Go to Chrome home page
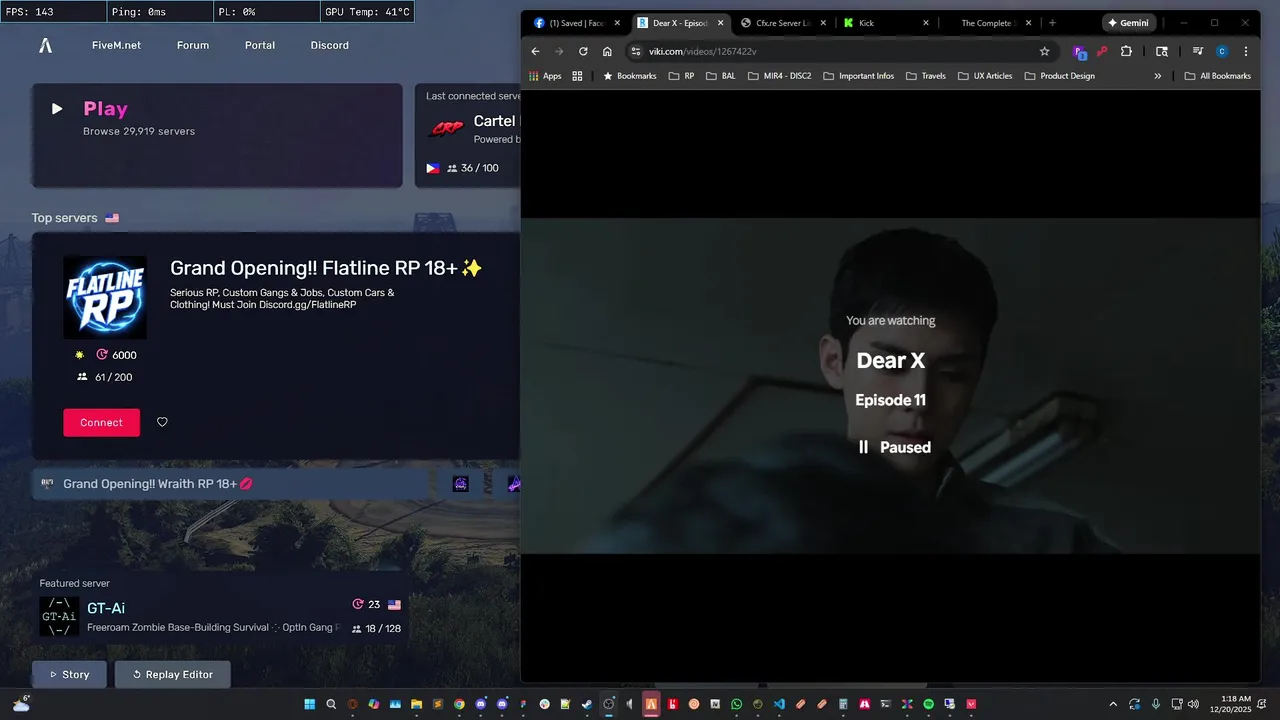1280x720 pixels. (607, 51)
